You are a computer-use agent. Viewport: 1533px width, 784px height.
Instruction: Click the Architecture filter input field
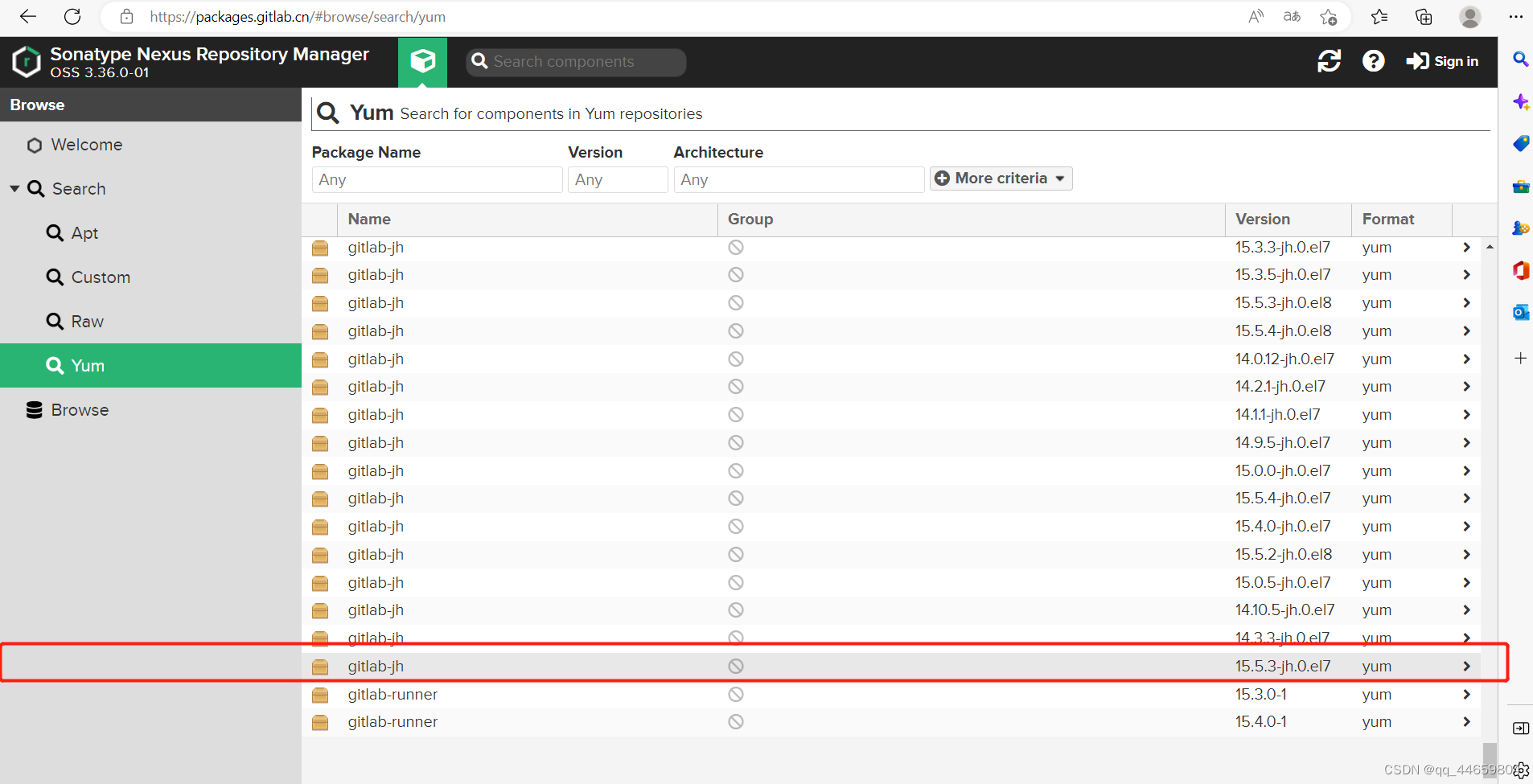coord(799,179)
